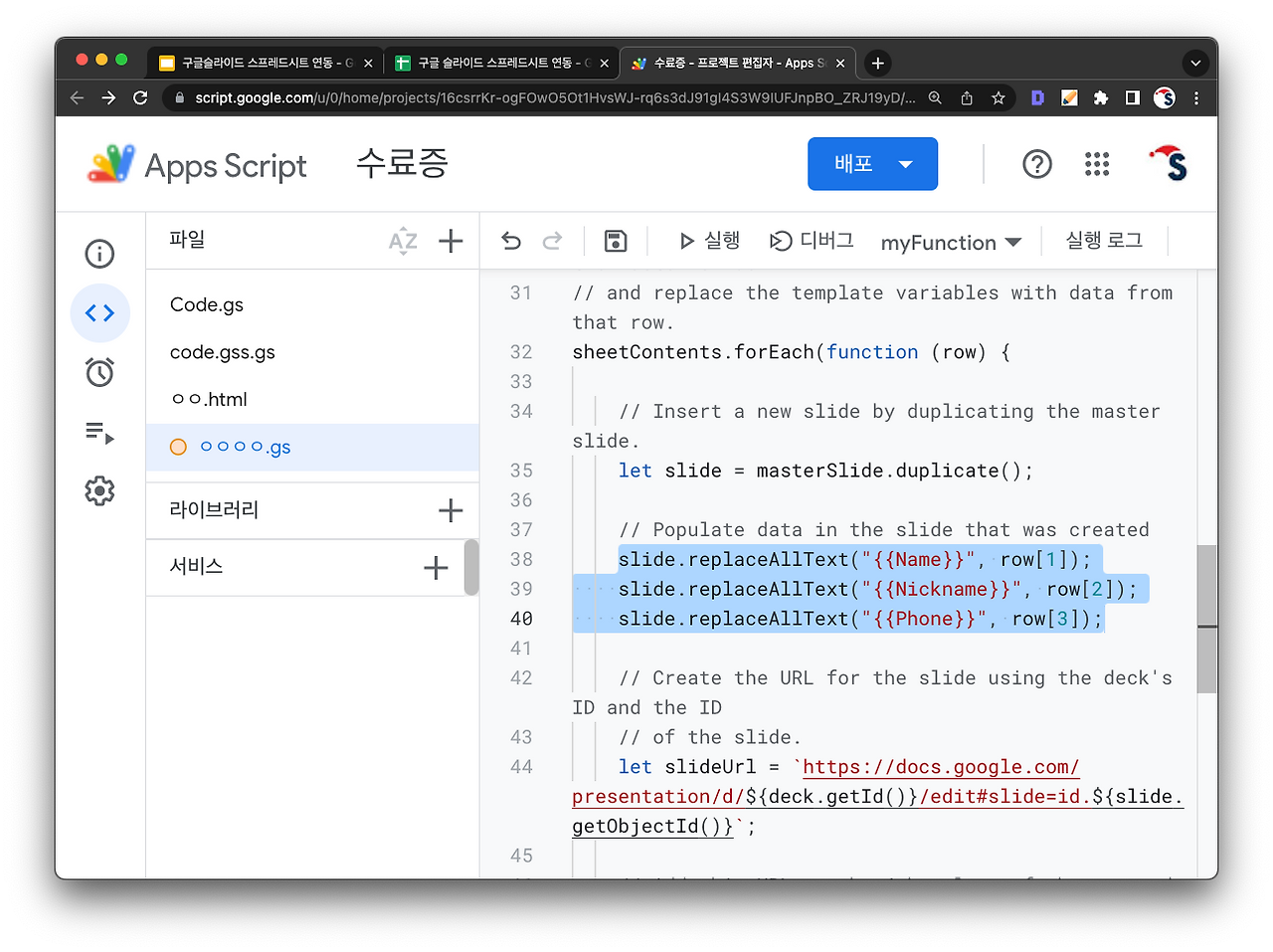Image resolution: width=1273 pixels, height=952 pixels.
Task: Click sheetContents.forEach on line 32
Action: (693, 352)
